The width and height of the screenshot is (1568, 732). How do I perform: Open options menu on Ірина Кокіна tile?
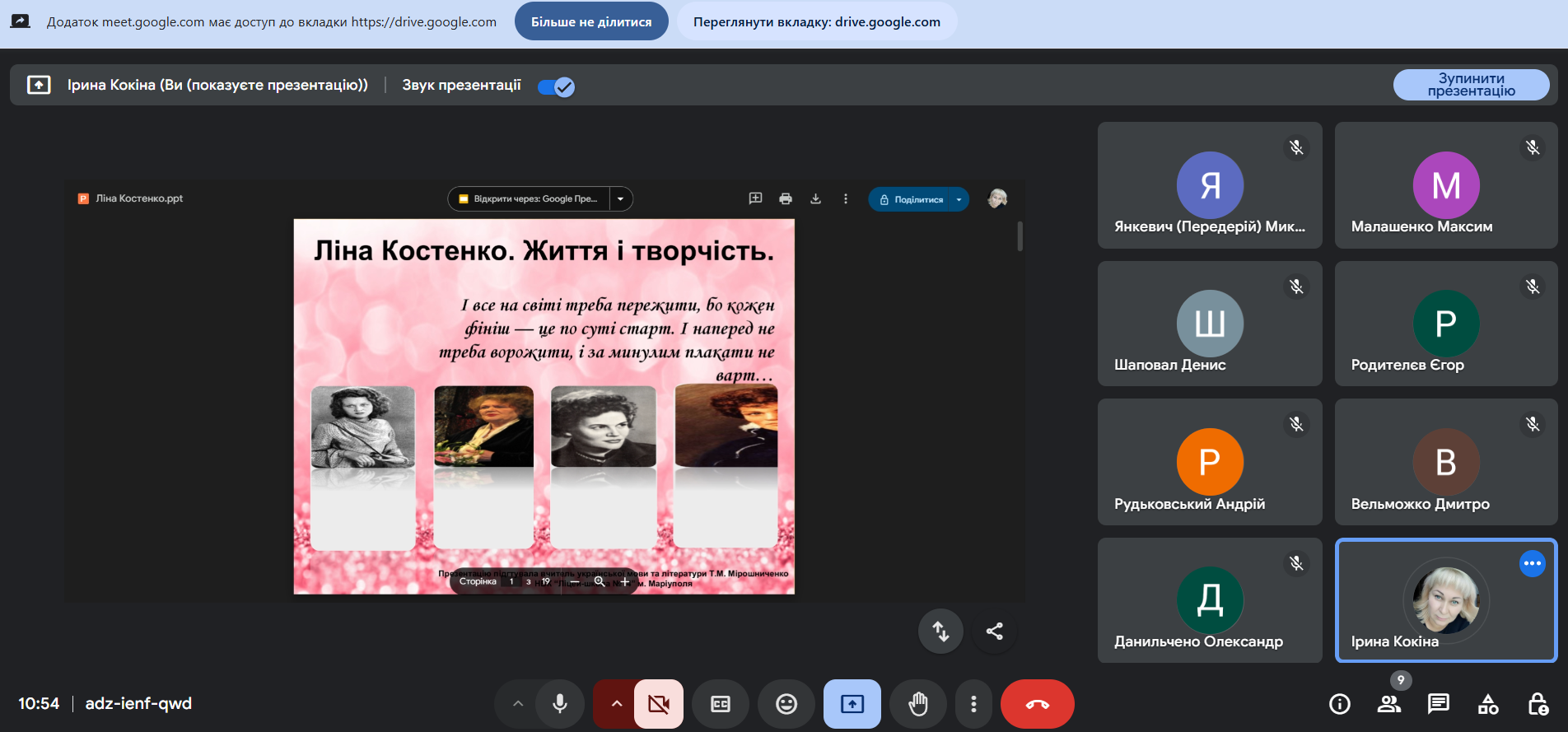[x=1532, y=564]
